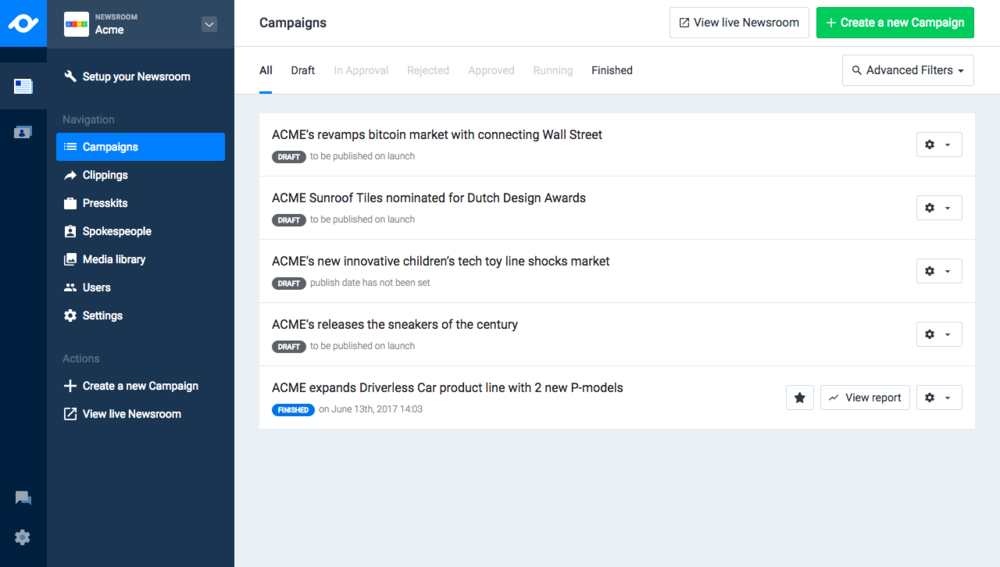
Task: Open Users in the navigation
Action: click(x=87, y=287)
